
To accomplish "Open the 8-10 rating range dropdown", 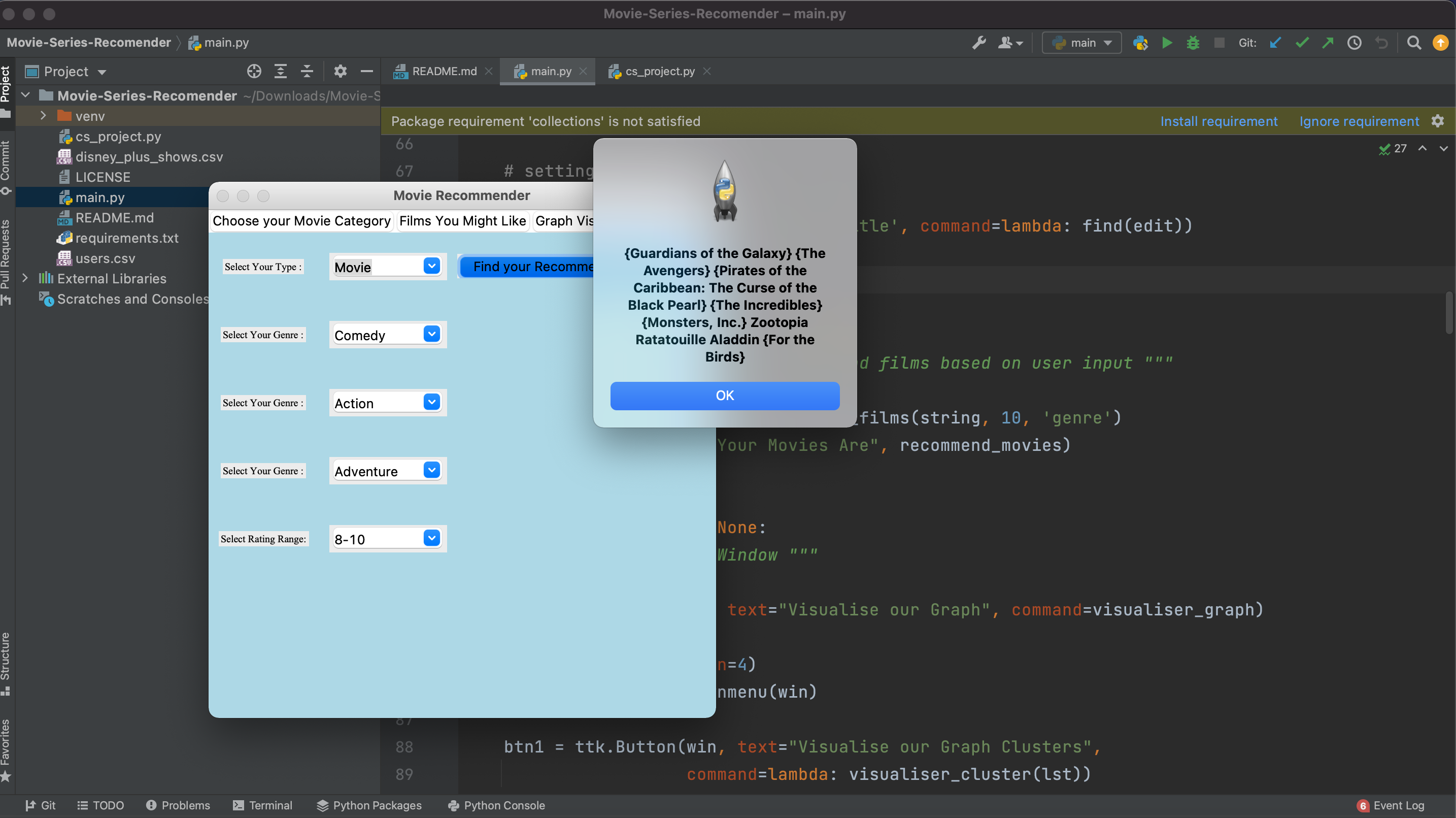I will click(432, 538).
